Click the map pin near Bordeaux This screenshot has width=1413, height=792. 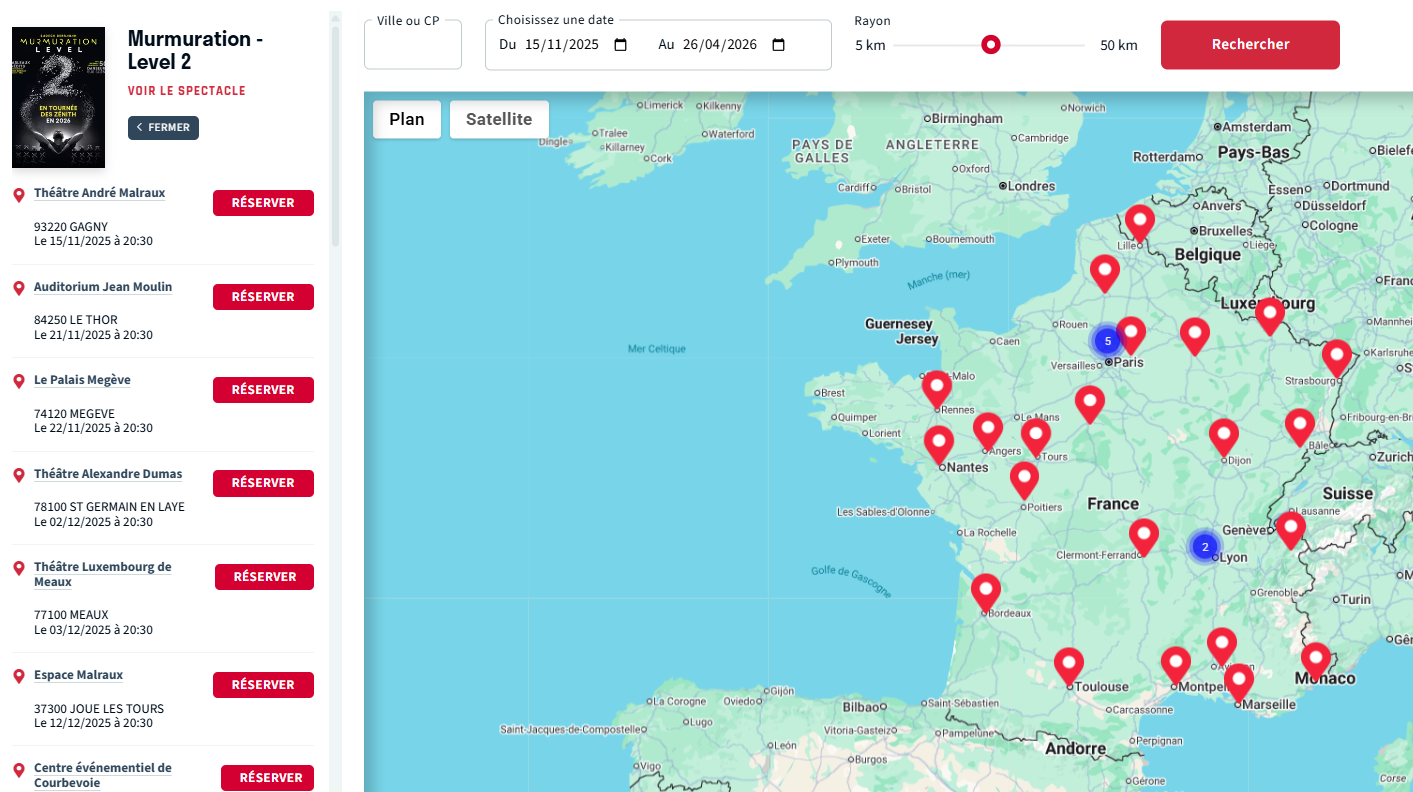click(986, 591)
